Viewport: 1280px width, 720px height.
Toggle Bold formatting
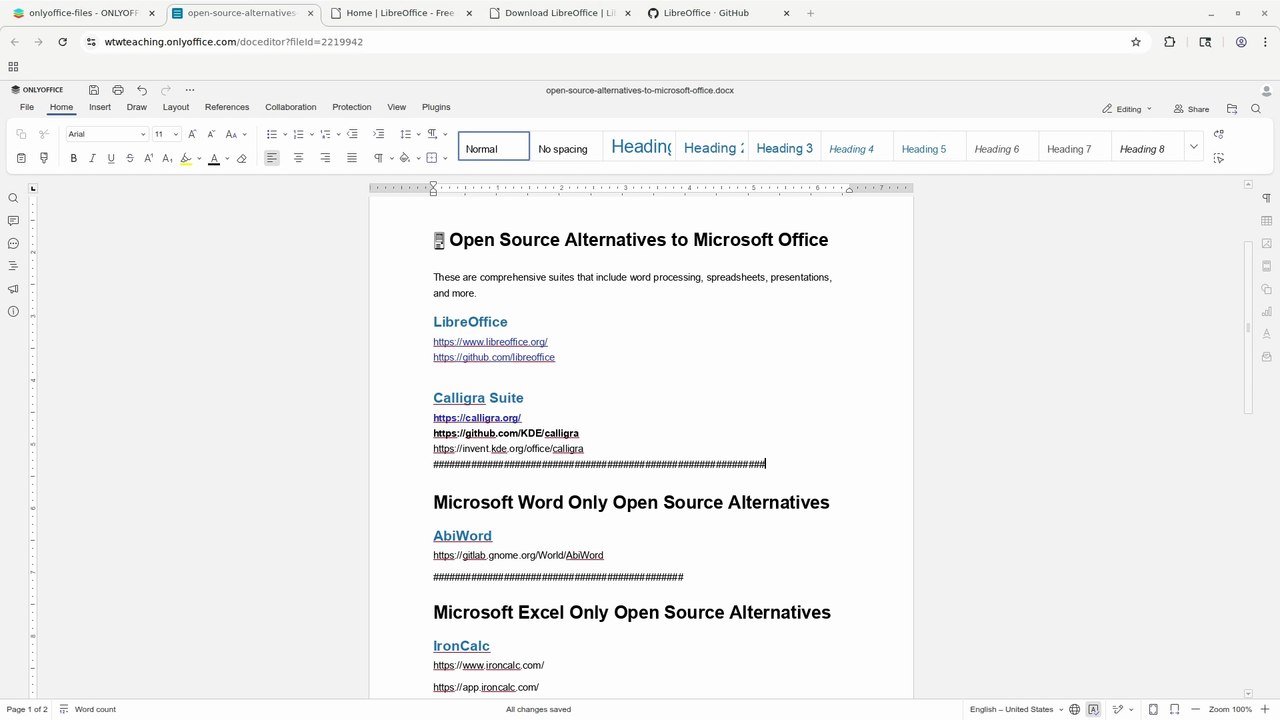tap(73, 158)
